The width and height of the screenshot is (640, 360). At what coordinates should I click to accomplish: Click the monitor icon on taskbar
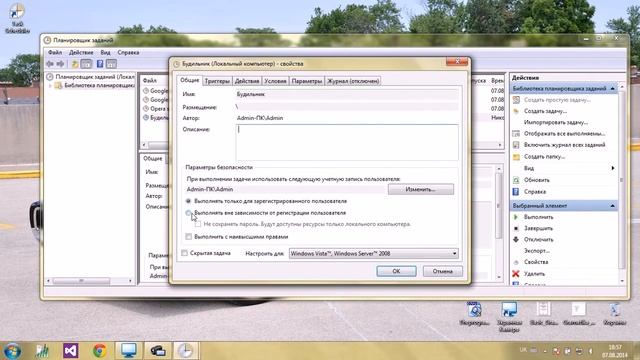(x=128, y=351)
